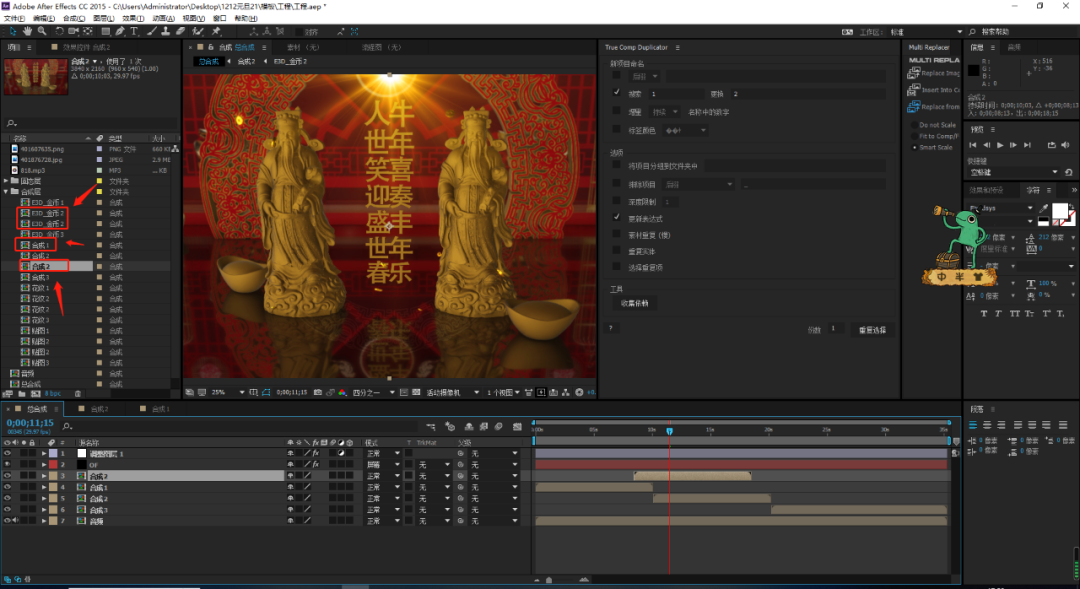Open the 效果(T) menu
Image resolution: width=1080 pixels, height=589 pixels.
coord(133,19)
